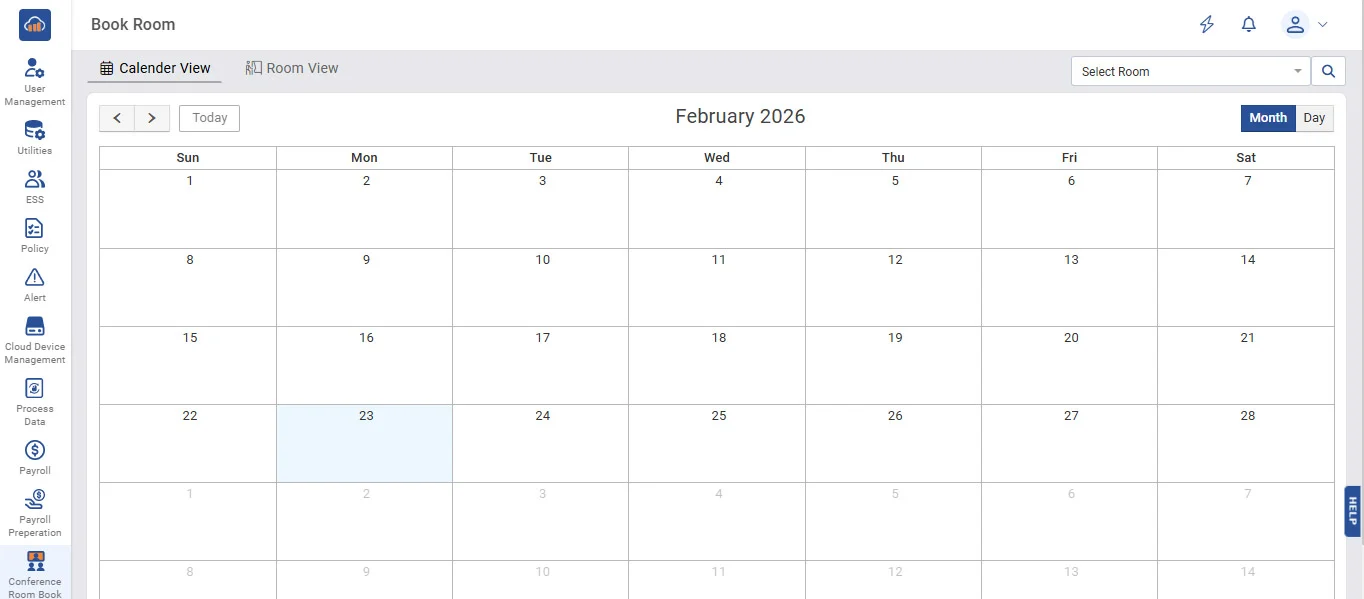Advance to next month
1364x599 pixels.
coord(152,118)
